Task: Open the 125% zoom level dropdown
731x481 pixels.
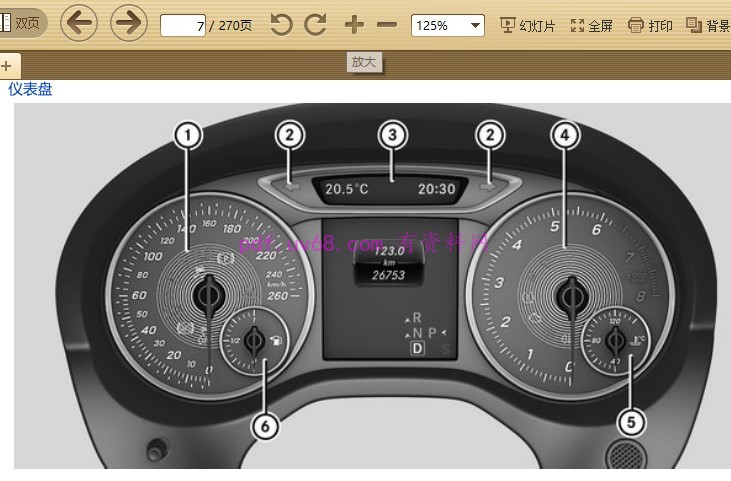Action: [x=446, y=25]
